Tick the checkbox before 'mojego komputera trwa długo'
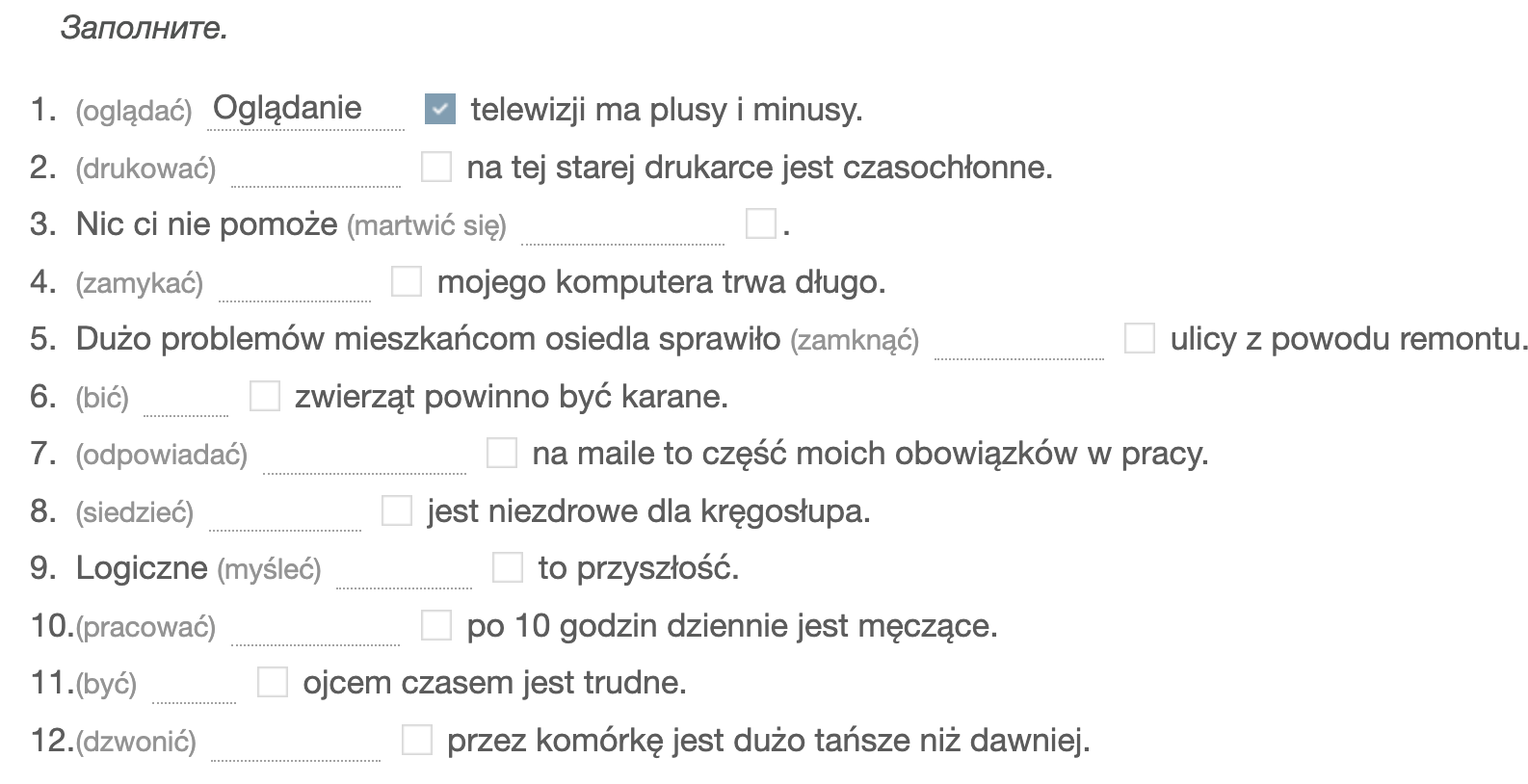 [407, 281]
